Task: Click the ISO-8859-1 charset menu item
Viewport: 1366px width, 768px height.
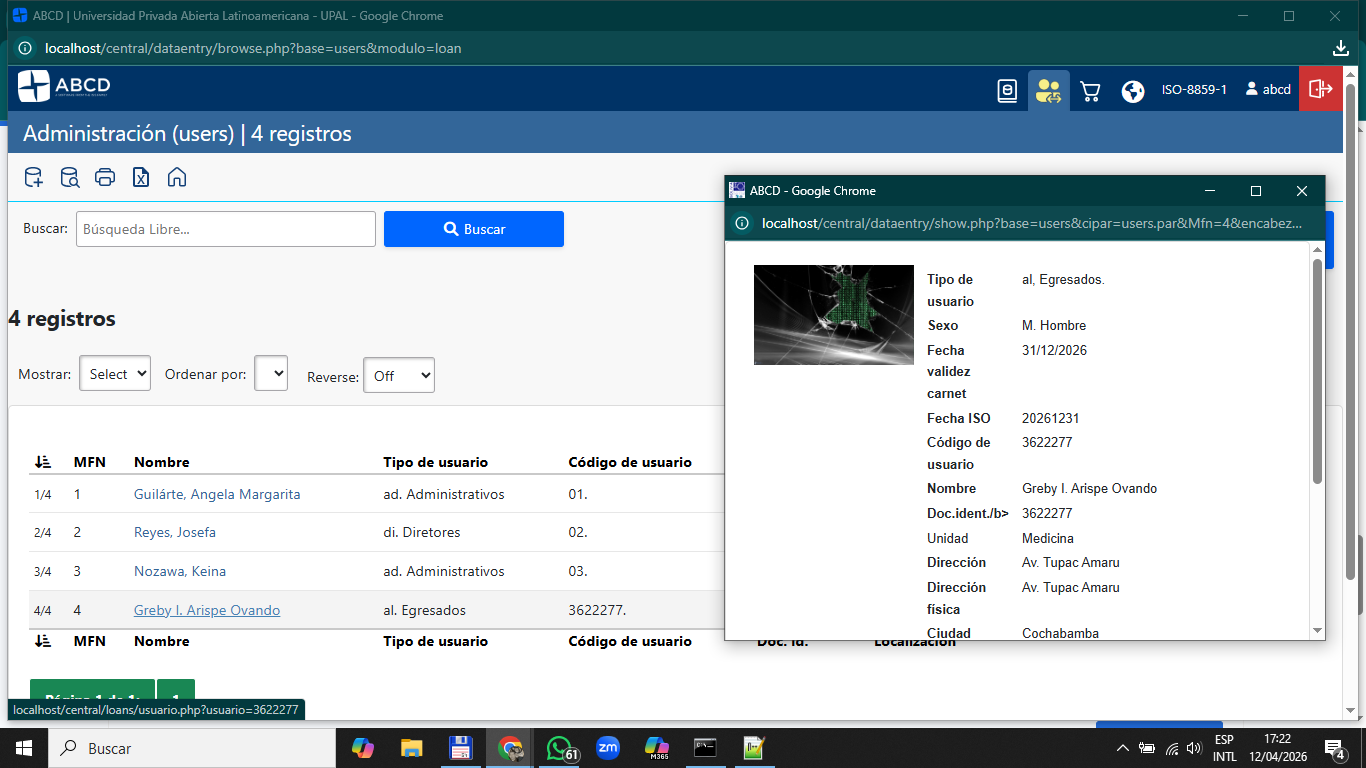Action: click(1193, 90)
